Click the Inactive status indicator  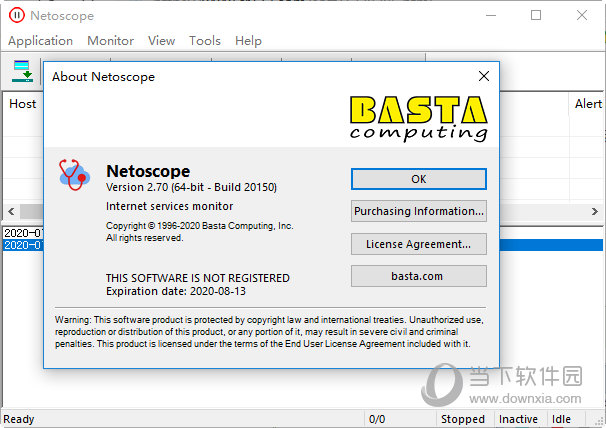click(518, 419)
